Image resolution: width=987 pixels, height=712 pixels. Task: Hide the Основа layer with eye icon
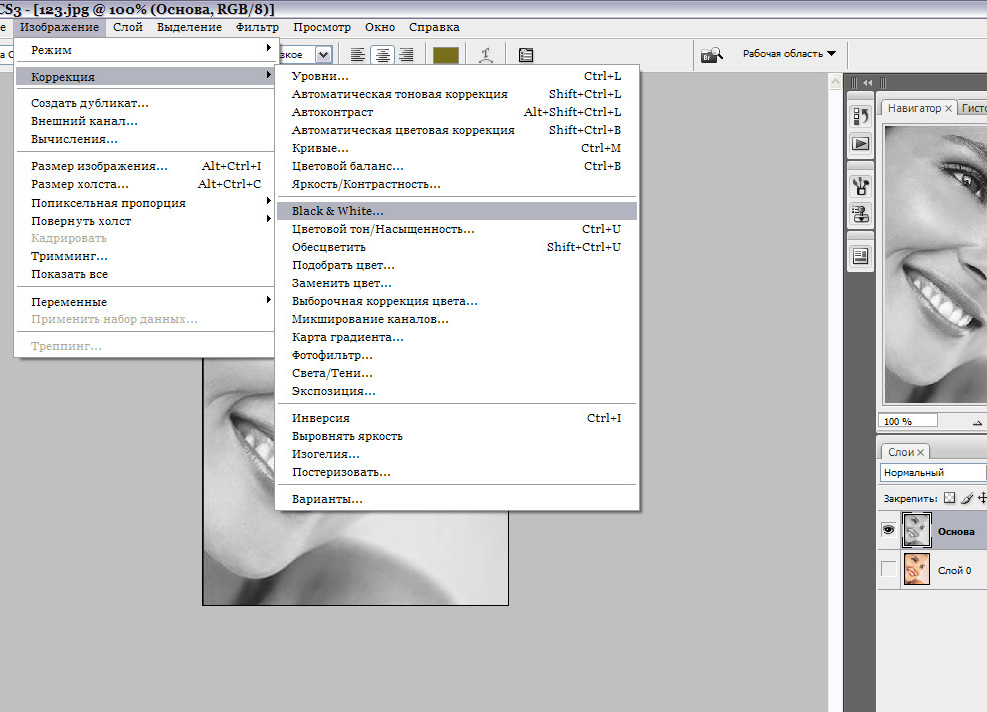click(888, 530)
